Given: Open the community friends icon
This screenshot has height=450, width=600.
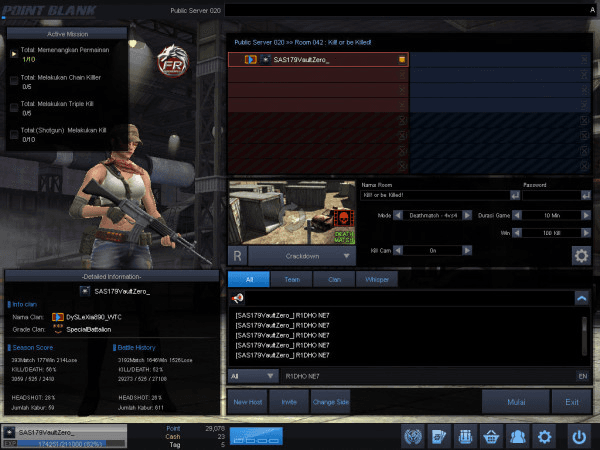Looking at the screenshot, I should [518, 436].
